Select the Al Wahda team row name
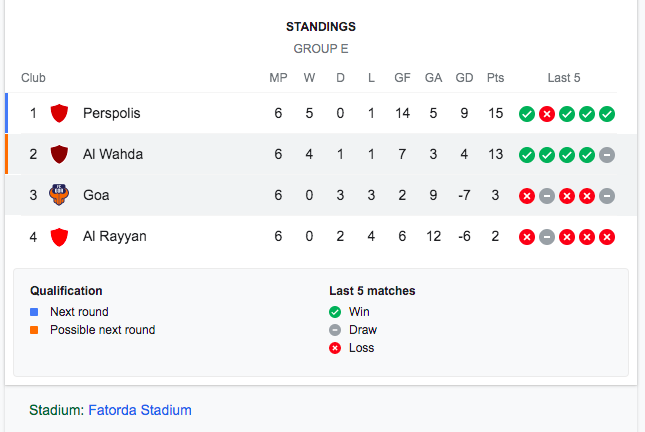 tap(113, 154)
